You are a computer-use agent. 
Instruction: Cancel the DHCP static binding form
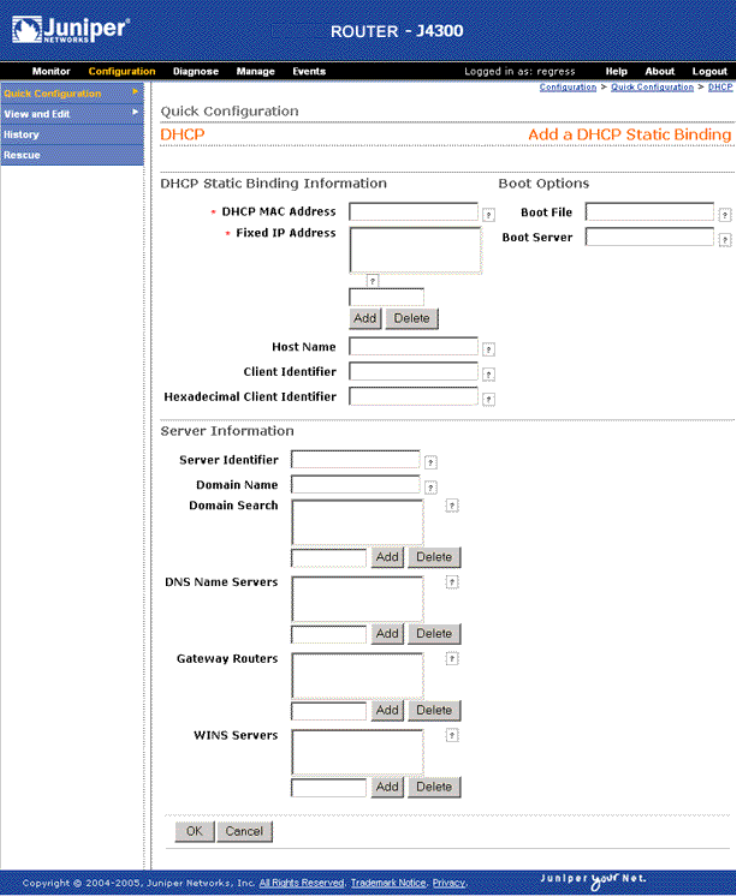click(245, 831)
